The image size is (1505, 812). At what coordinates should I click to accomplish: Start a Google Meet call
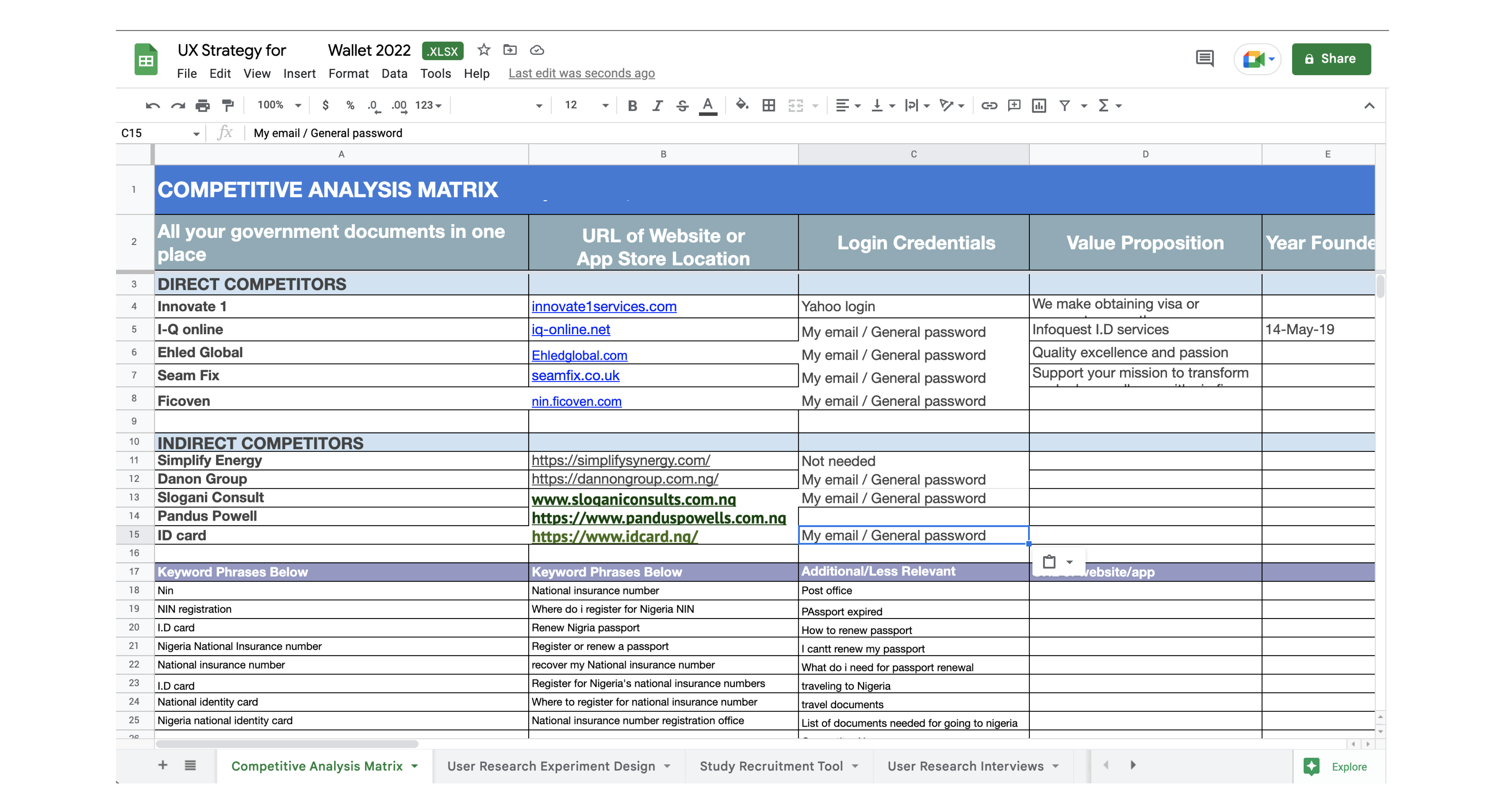[x=1257, y=59]
